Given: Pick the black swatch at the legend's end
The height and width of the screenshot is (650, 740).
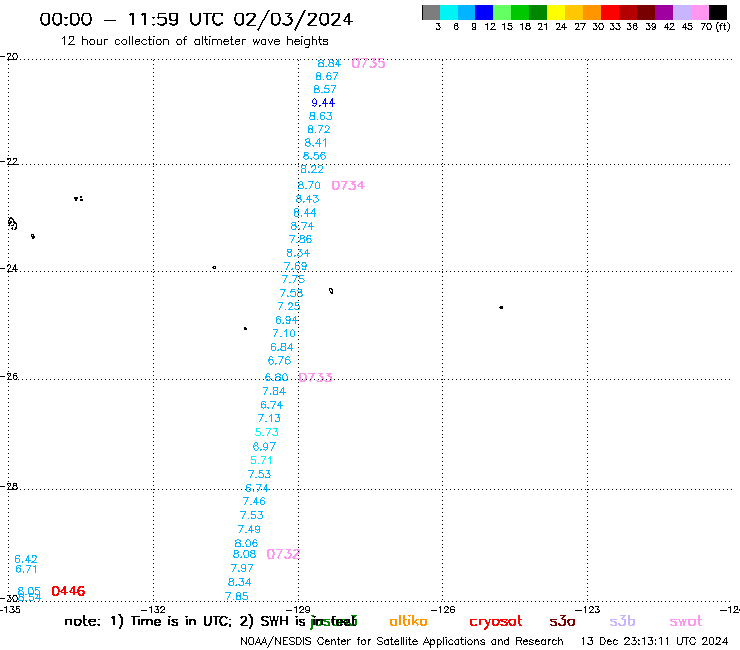Looking at the screenshot, I should point(718,12).
